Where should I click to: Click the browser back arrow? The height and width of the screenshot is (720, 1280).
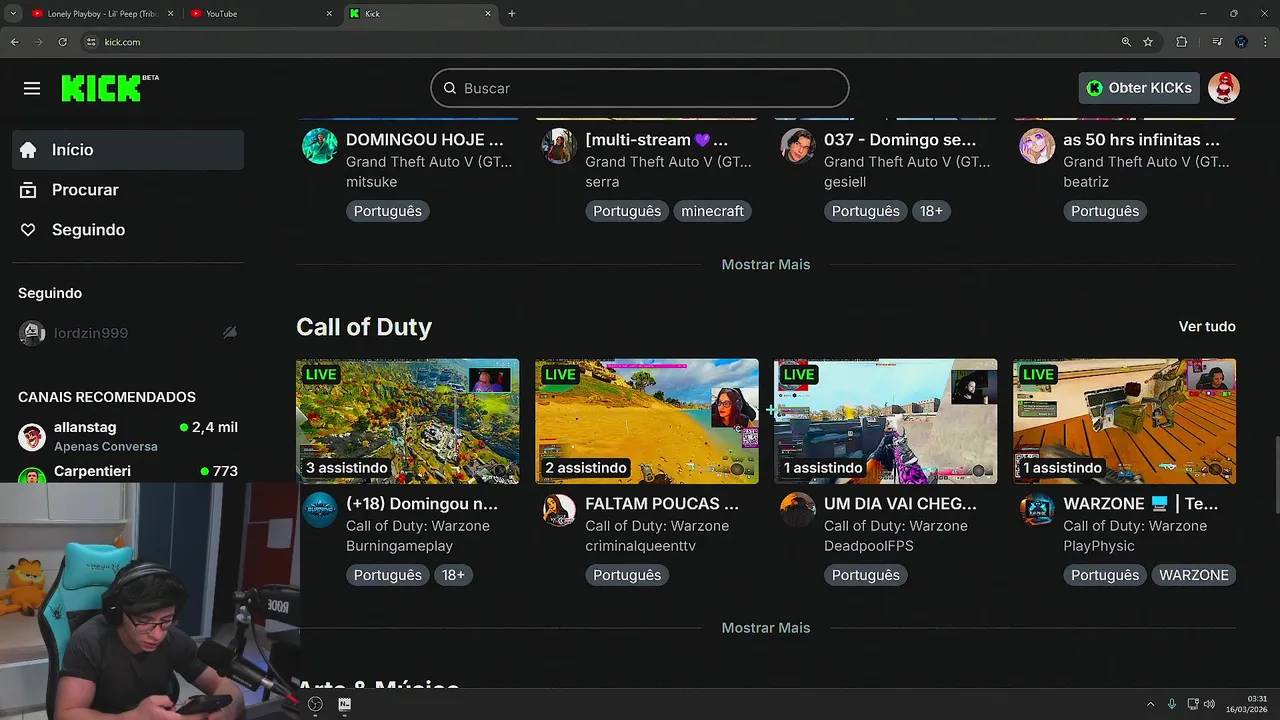pos(14,42)
